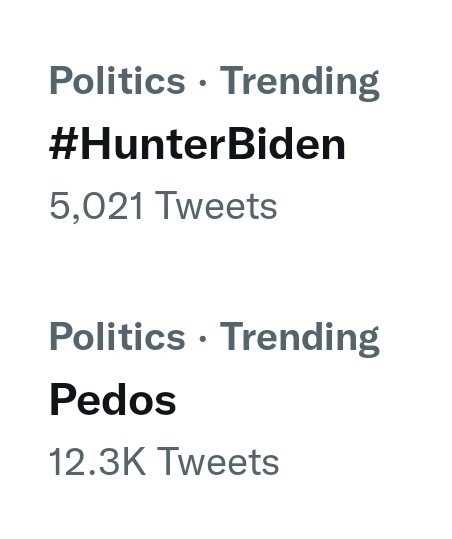Click the number 12.3K under Pedos
Image resolution: width=452 pixels, height=539 pixels.
(98, 461)
